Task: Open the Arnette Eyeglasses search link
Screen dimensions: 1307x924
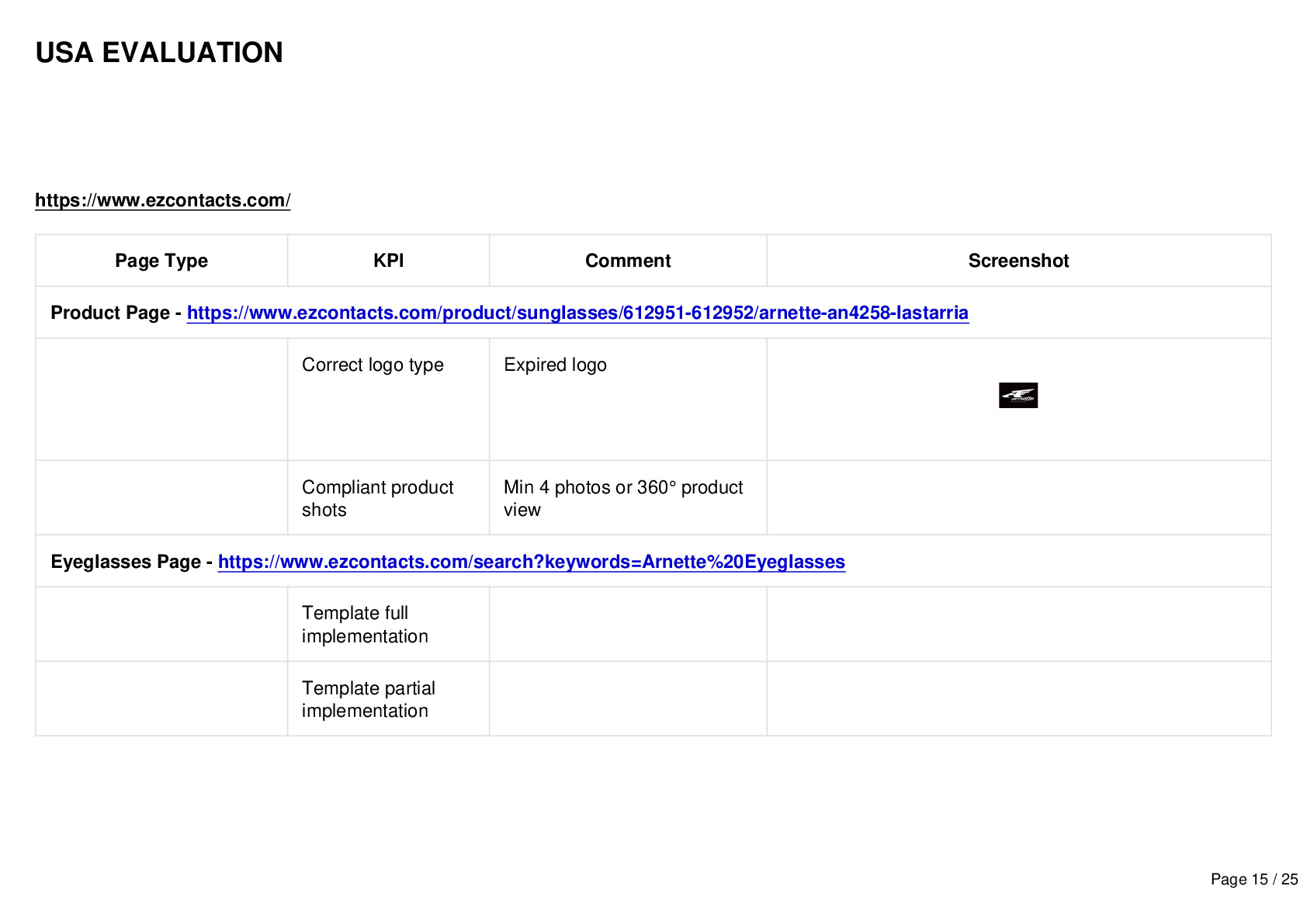Action: coord(532,562)
